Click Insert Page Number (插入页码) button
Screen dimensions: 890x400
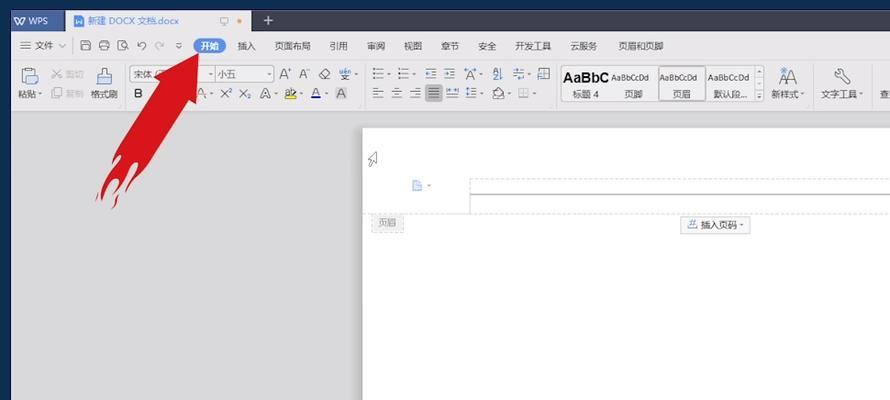(x=715, y=225)
